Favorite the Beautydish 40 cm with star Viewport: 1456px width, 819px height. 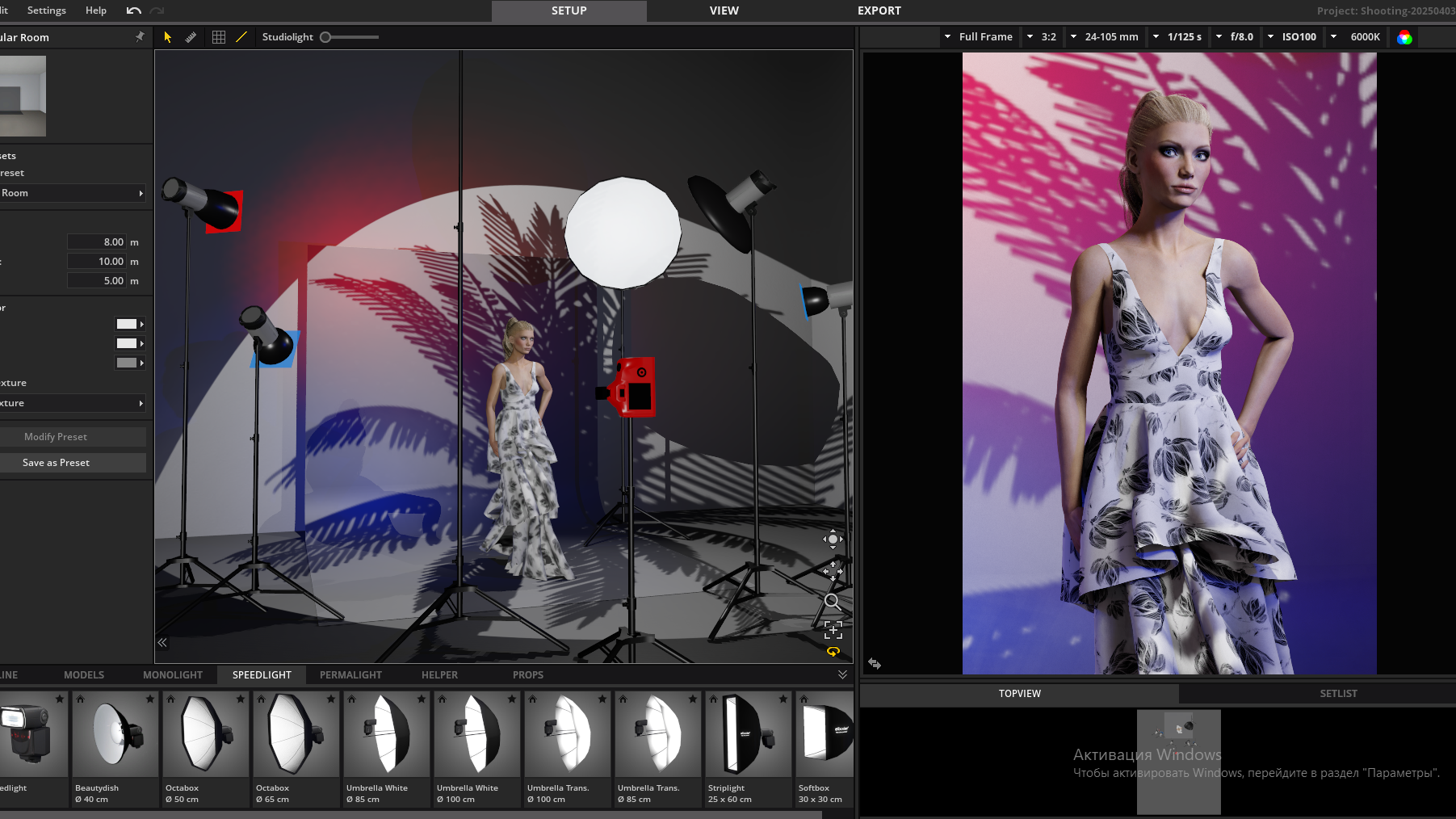150,699
